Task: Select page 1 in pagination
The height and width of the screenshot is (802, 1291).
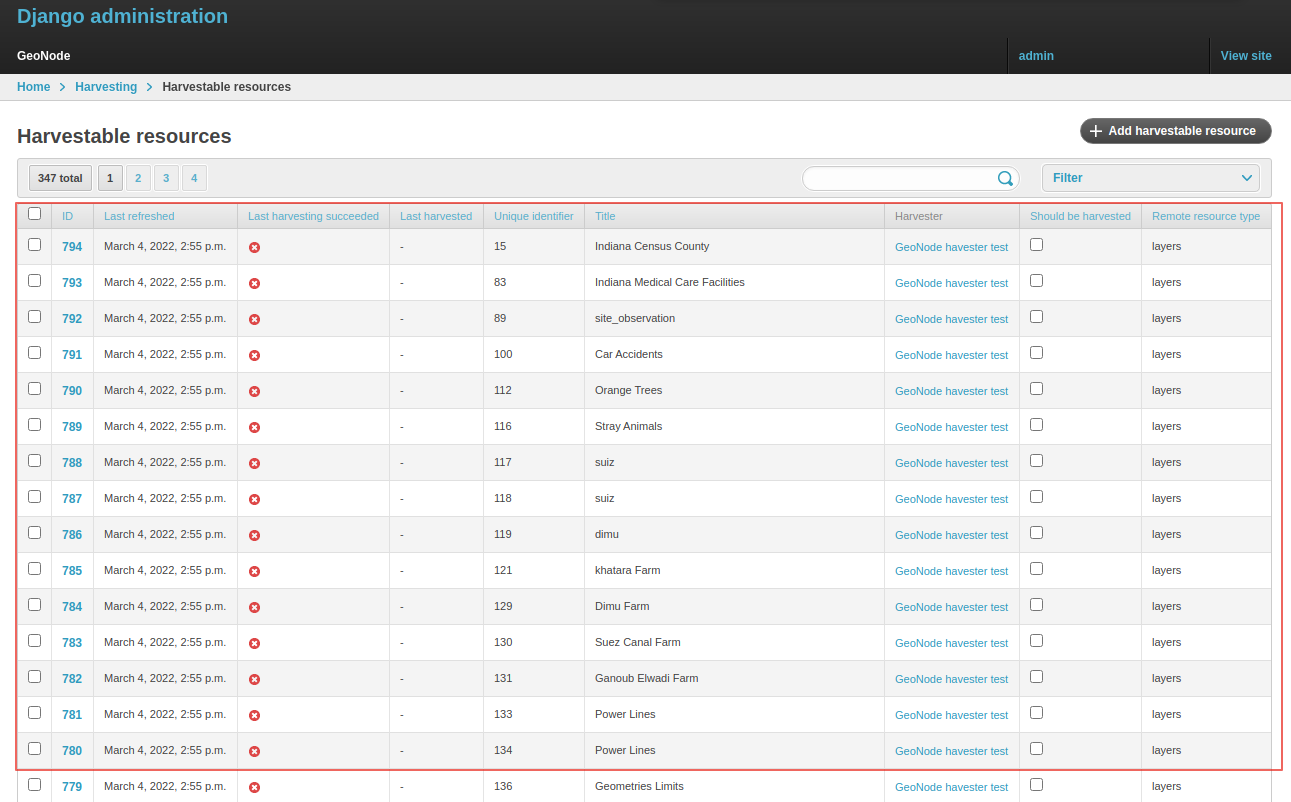Action: (110, 178)
